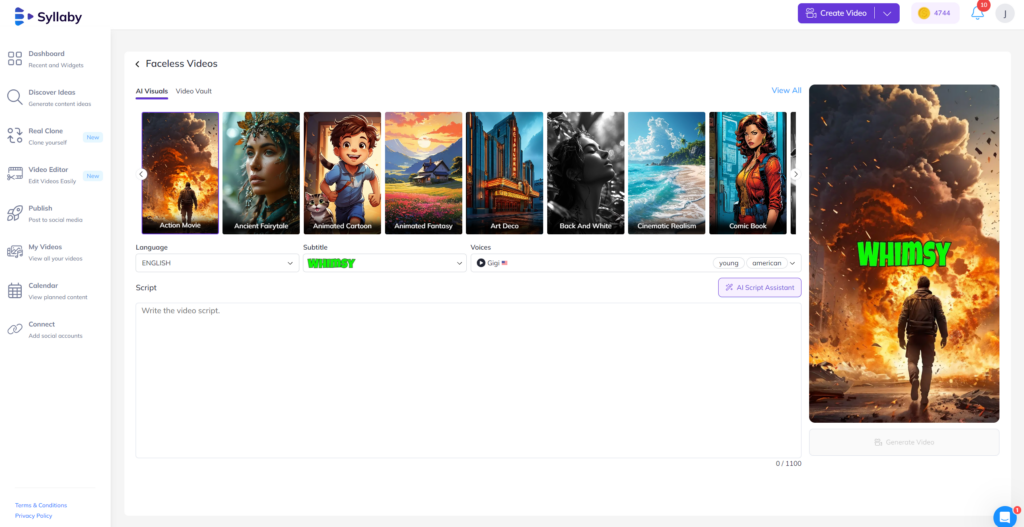Open the chat support bubble icon
The width and height of the screenshot is (1024, 527).
(1004, 516)
